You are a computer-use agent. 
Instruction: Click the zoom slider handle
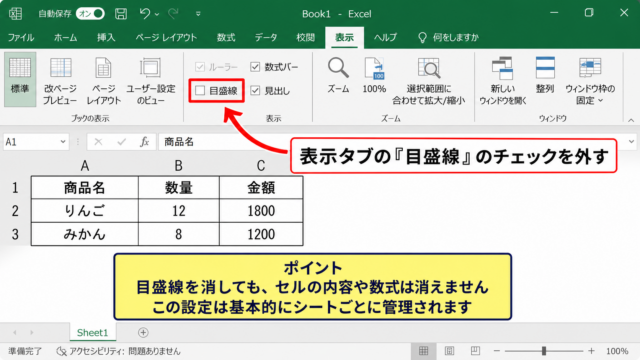[544, 351]
